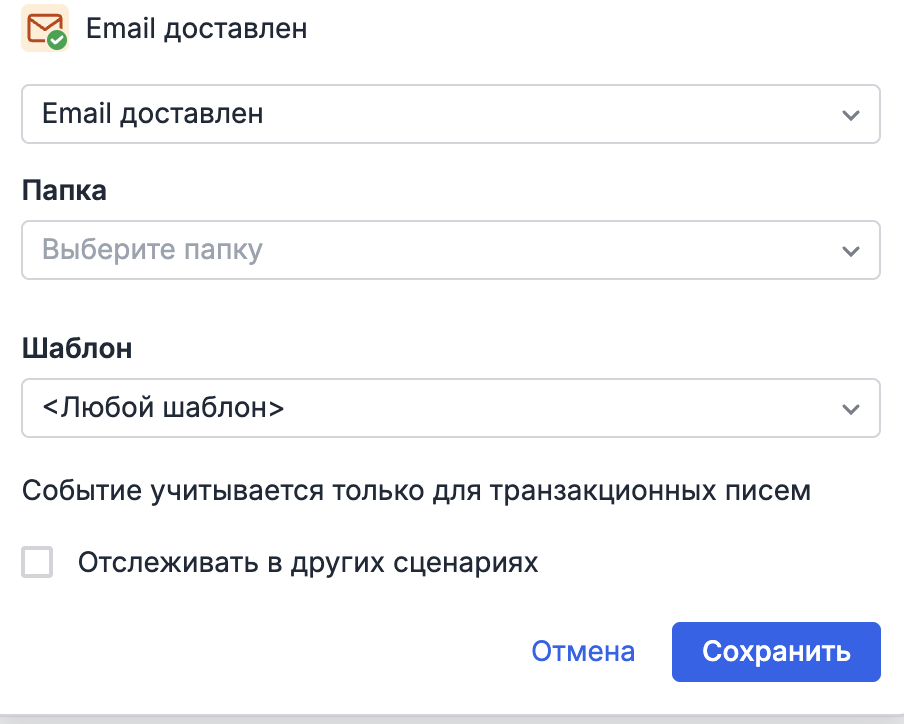Click the chevron of the Email доставлен dropdown
This screenshot has height=724, width=904.
[851, 114]
